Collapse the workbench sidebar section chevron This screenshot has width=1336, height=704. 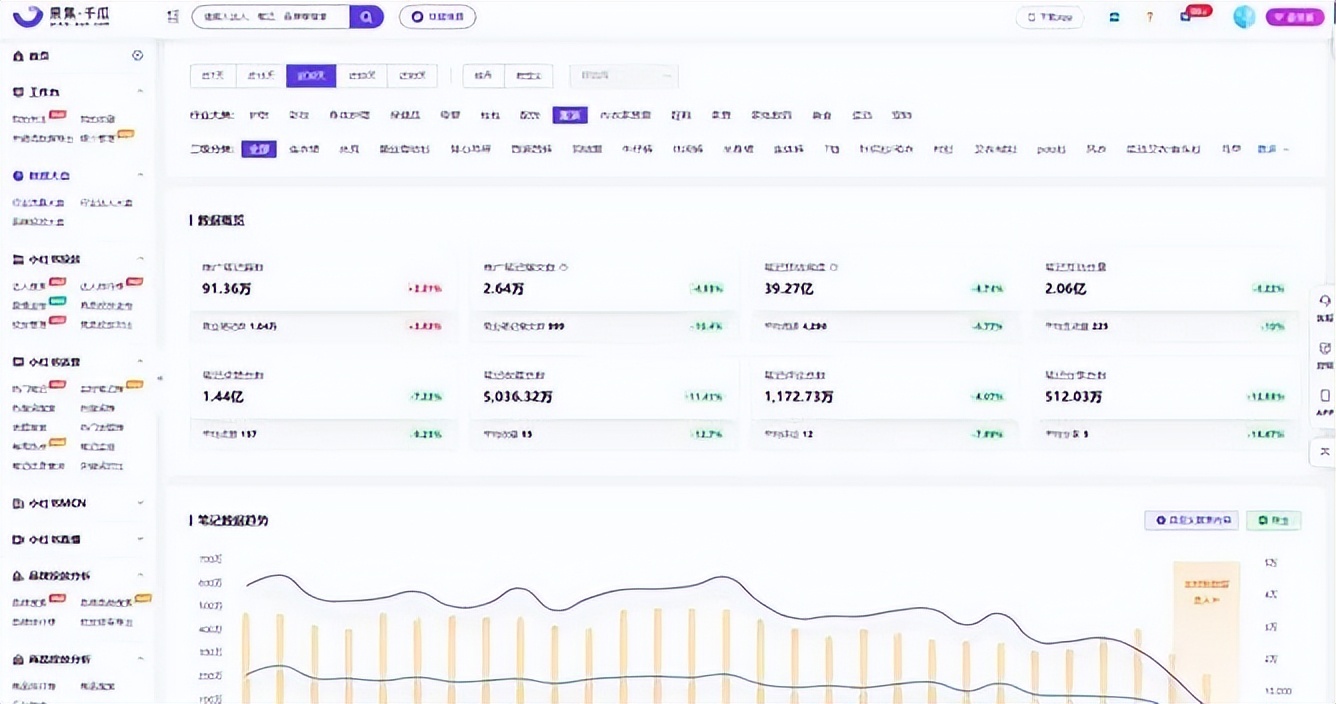140,92
